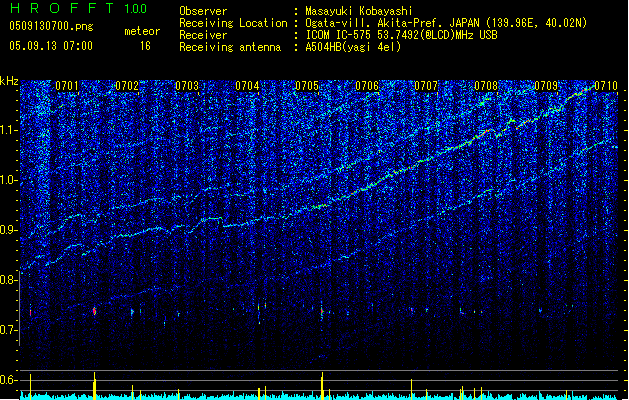This screenshot has height=400, width=629.
Task: Click time marker 0703
Action: point(187,86)
